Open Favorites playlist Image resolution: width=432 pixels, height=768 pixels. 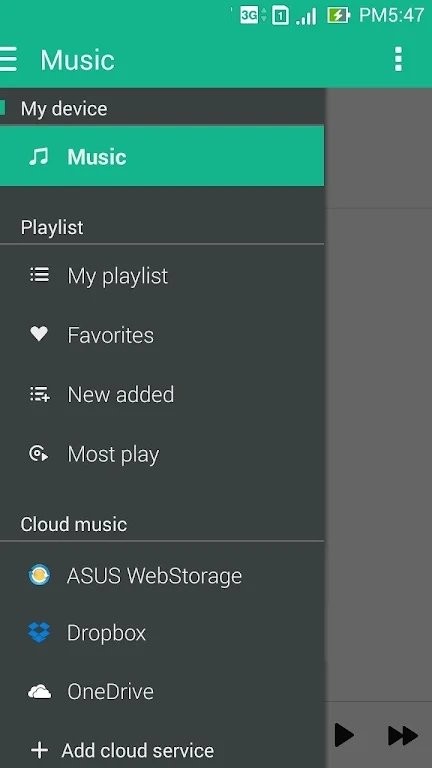pos(162,335)
